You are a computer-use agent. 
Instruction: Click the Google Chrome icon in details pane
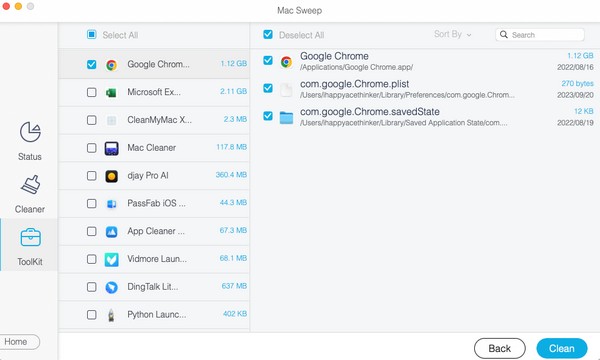pyautogui.click(x=286, y=62)
